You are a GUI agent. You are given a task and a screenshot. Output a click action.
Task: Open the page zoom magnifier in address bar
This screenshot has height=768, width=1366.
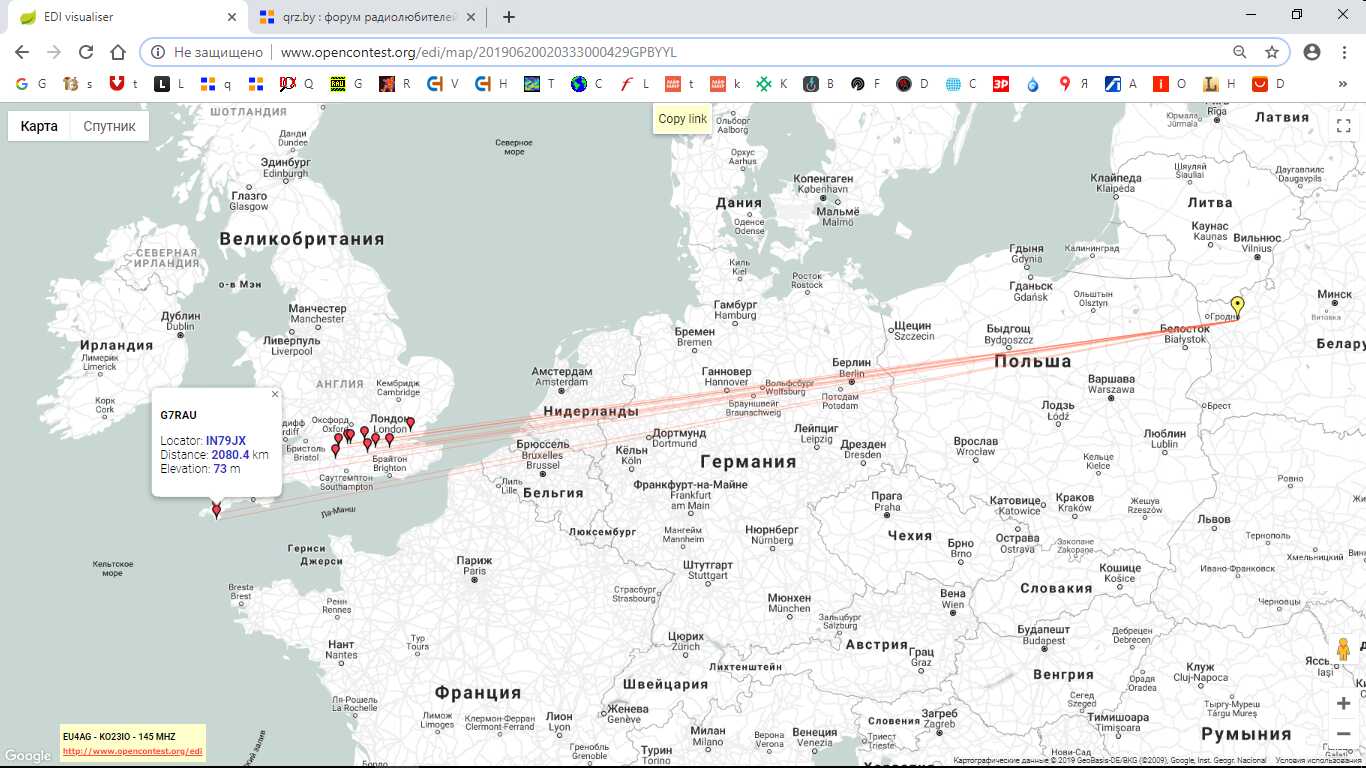1239,52
